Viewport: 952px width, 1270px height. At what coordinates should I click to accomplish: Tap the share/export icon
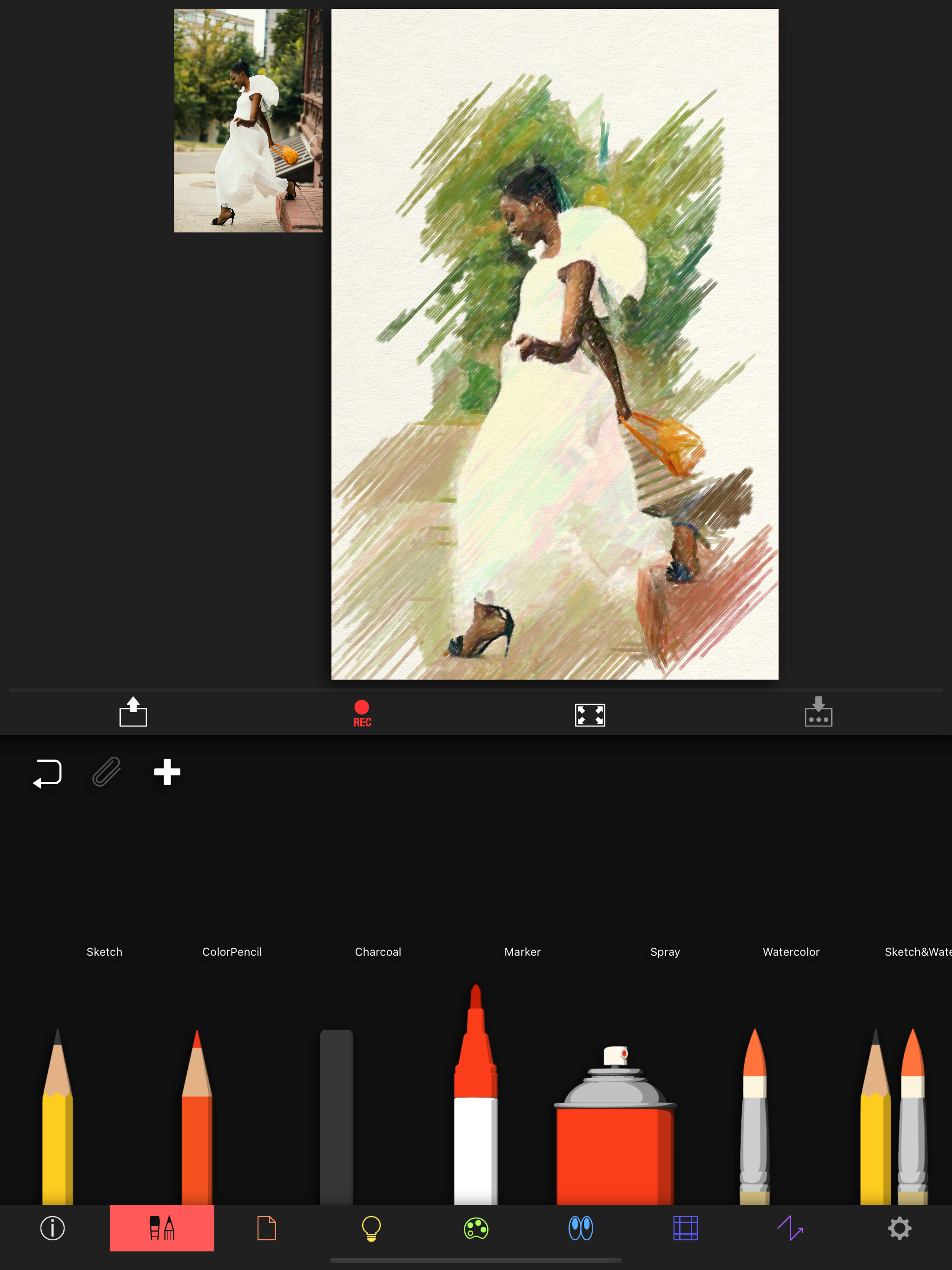pos(133,712)
